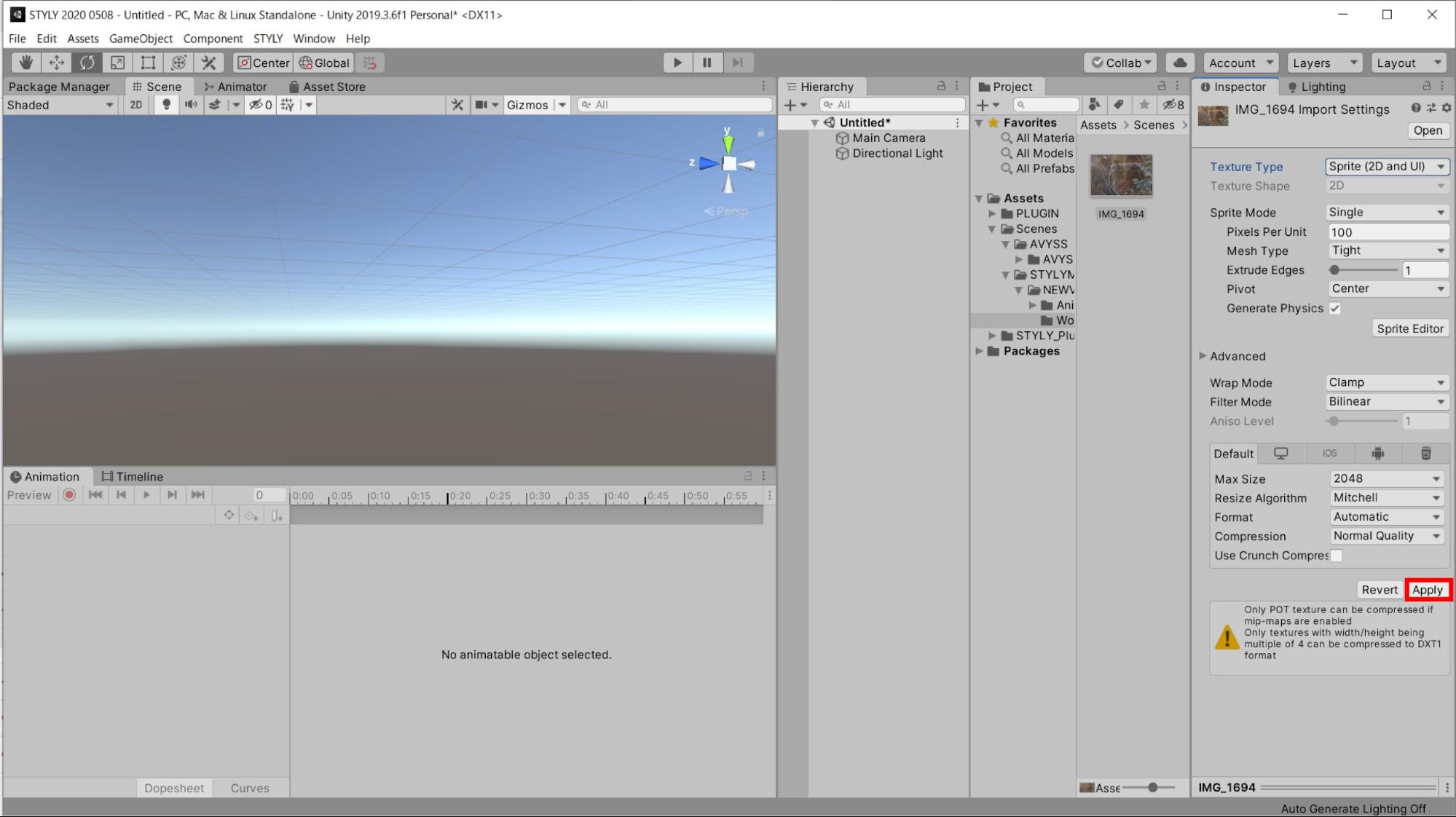Open Wrap Mode dropdown

pos(1387,383)
